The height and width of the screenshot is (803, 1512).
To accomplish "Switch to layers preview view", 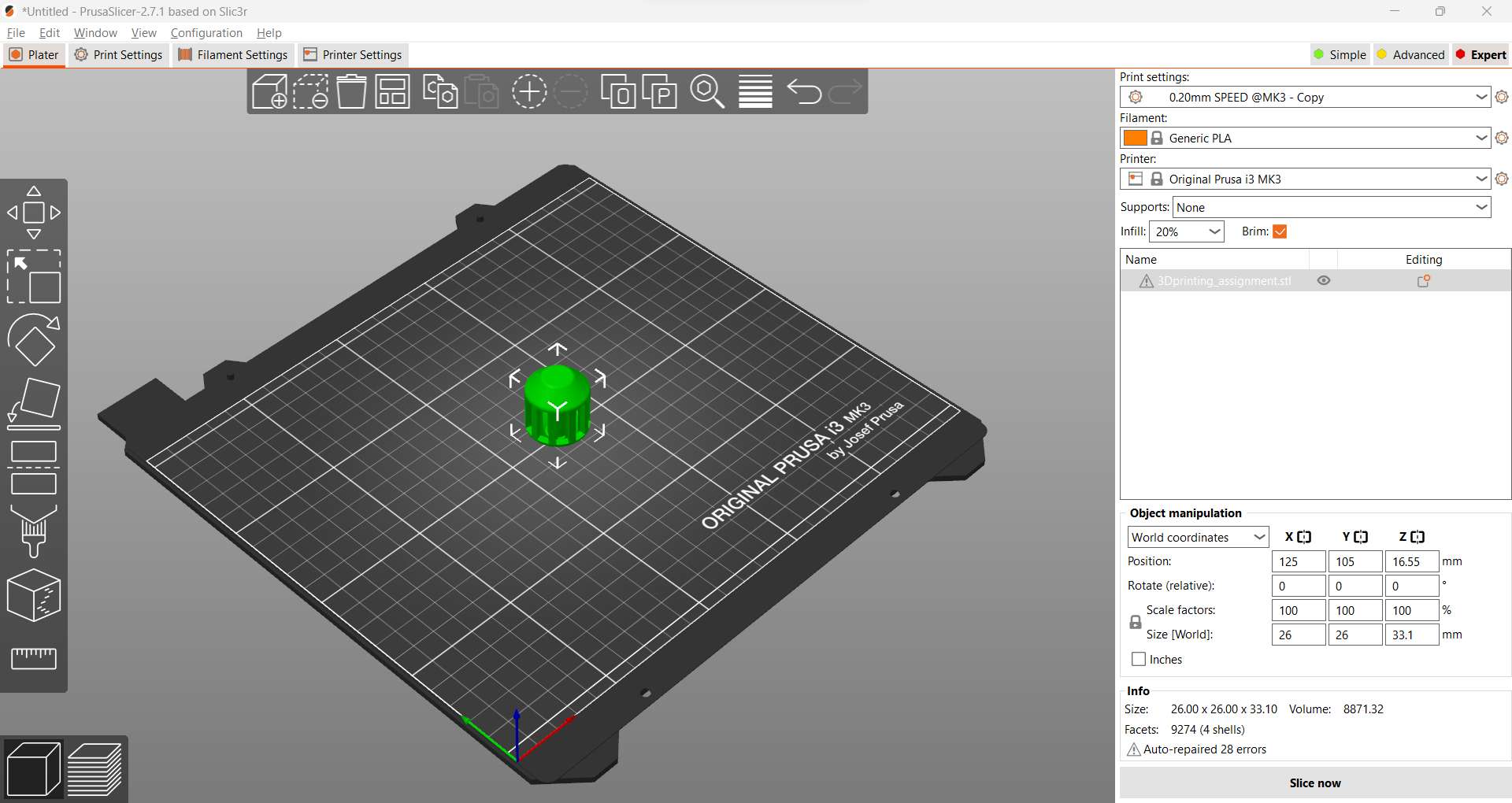I will click(x=94, y=769).
